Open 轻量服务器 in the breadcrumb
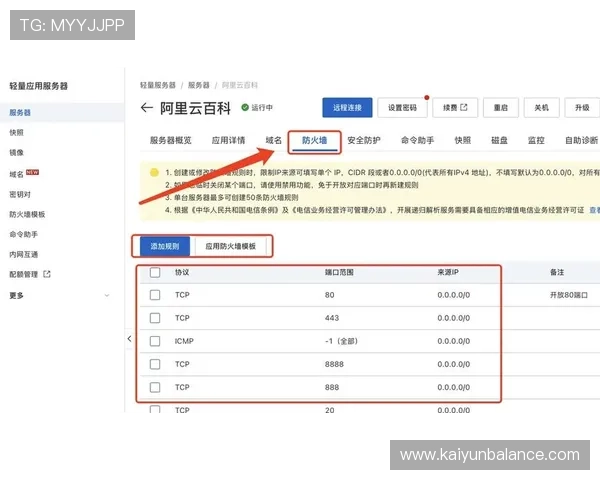The height and width of the screenshot is (480, 600). point(158,85)
